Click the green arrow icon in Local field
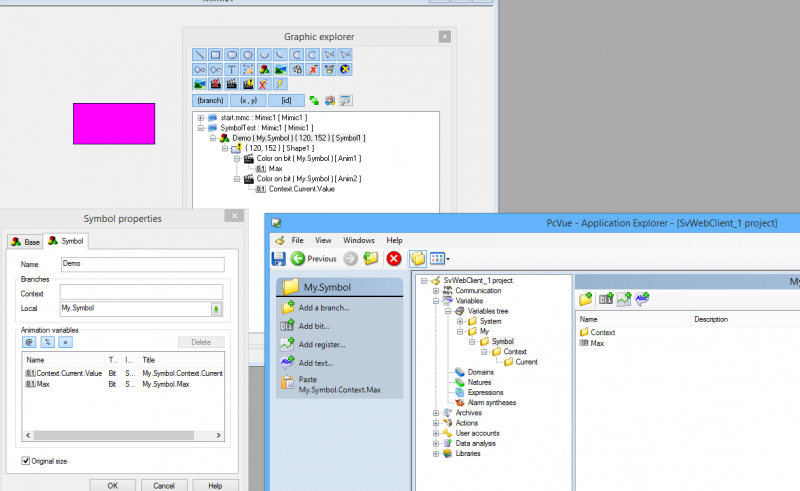This screenshot has width=800, height=491. tap(216, 309)
